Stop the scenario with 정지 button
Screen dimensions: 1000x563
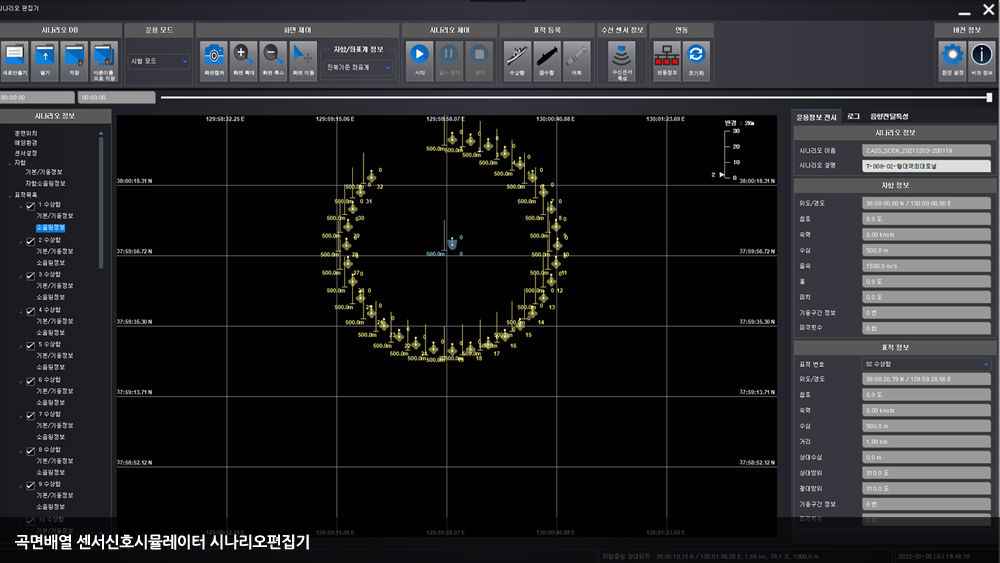pos(480,61)
